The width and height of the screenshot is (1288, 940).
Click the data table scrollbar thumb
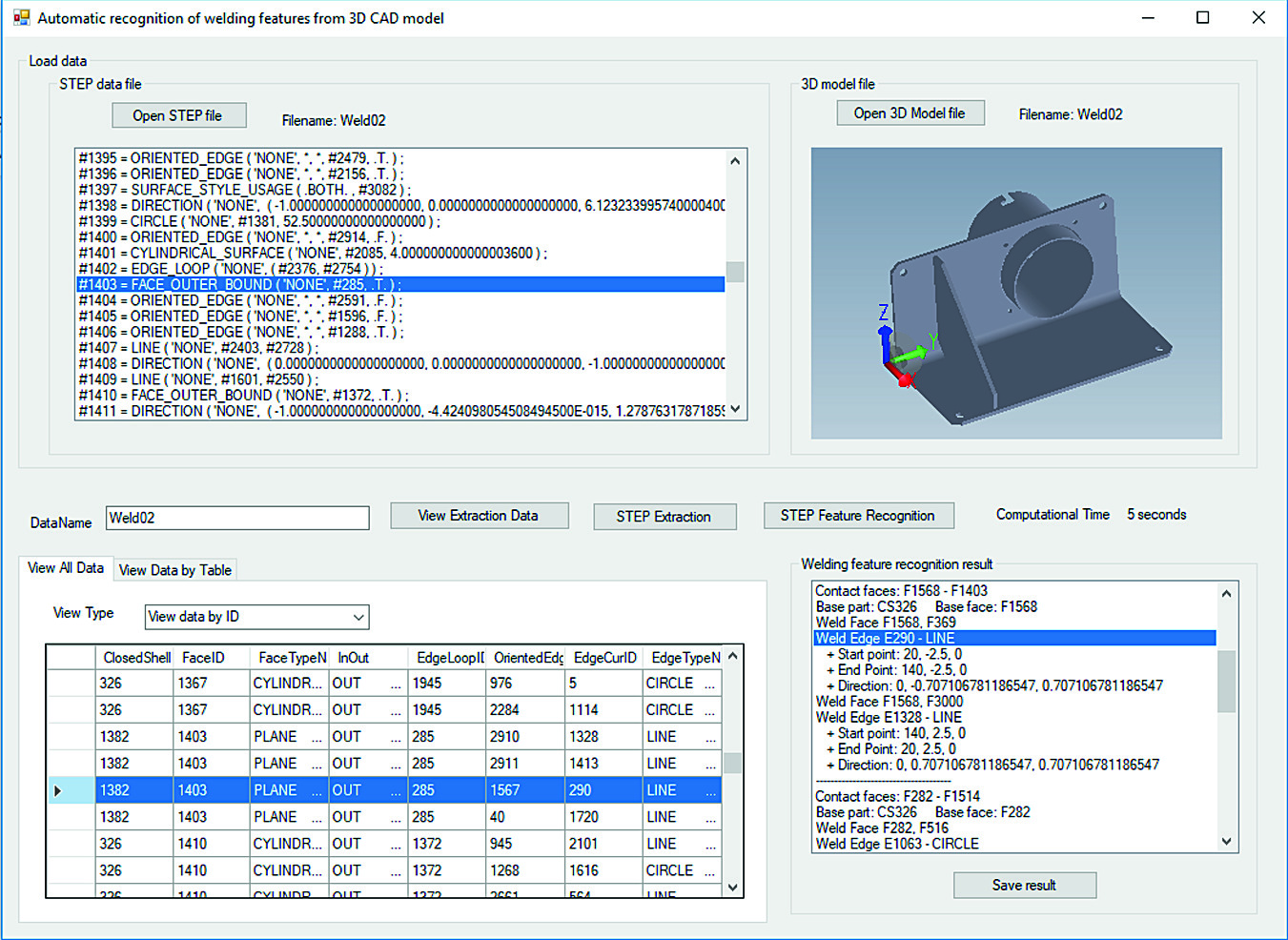click(x=732, y=764)
